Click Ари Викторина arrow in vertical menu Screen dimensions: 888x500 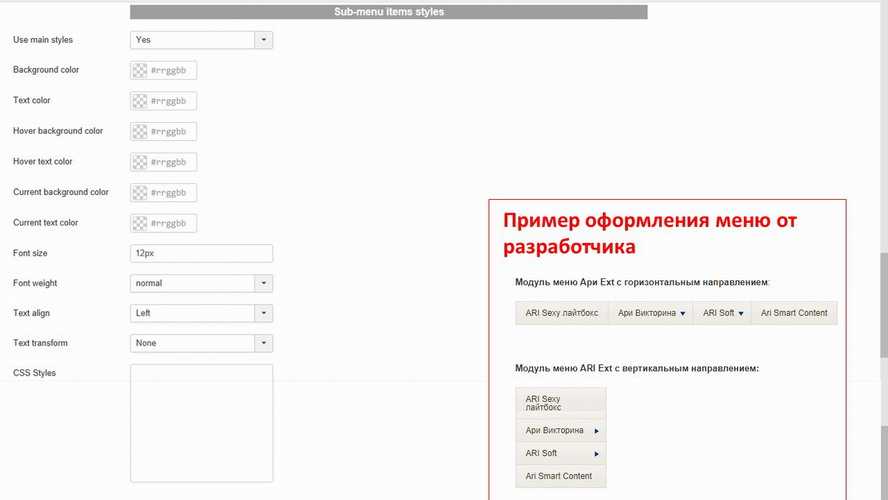pos(597,432)
